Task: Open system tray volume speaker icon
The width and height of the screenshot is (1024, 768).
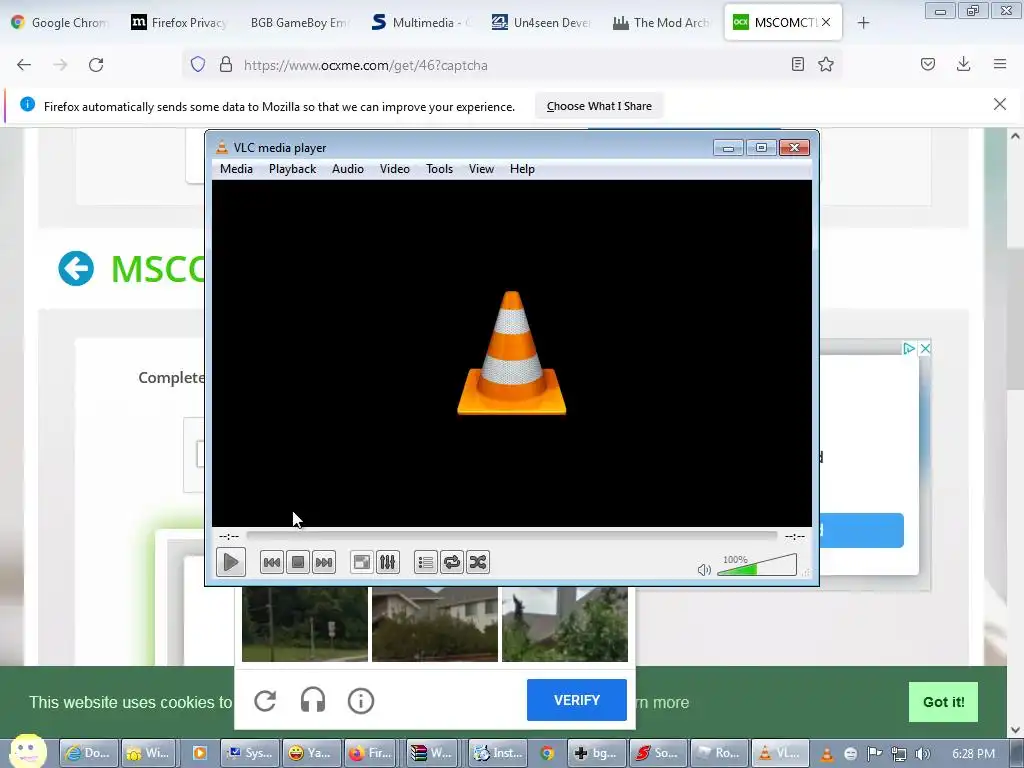Action: pos(923,754)
